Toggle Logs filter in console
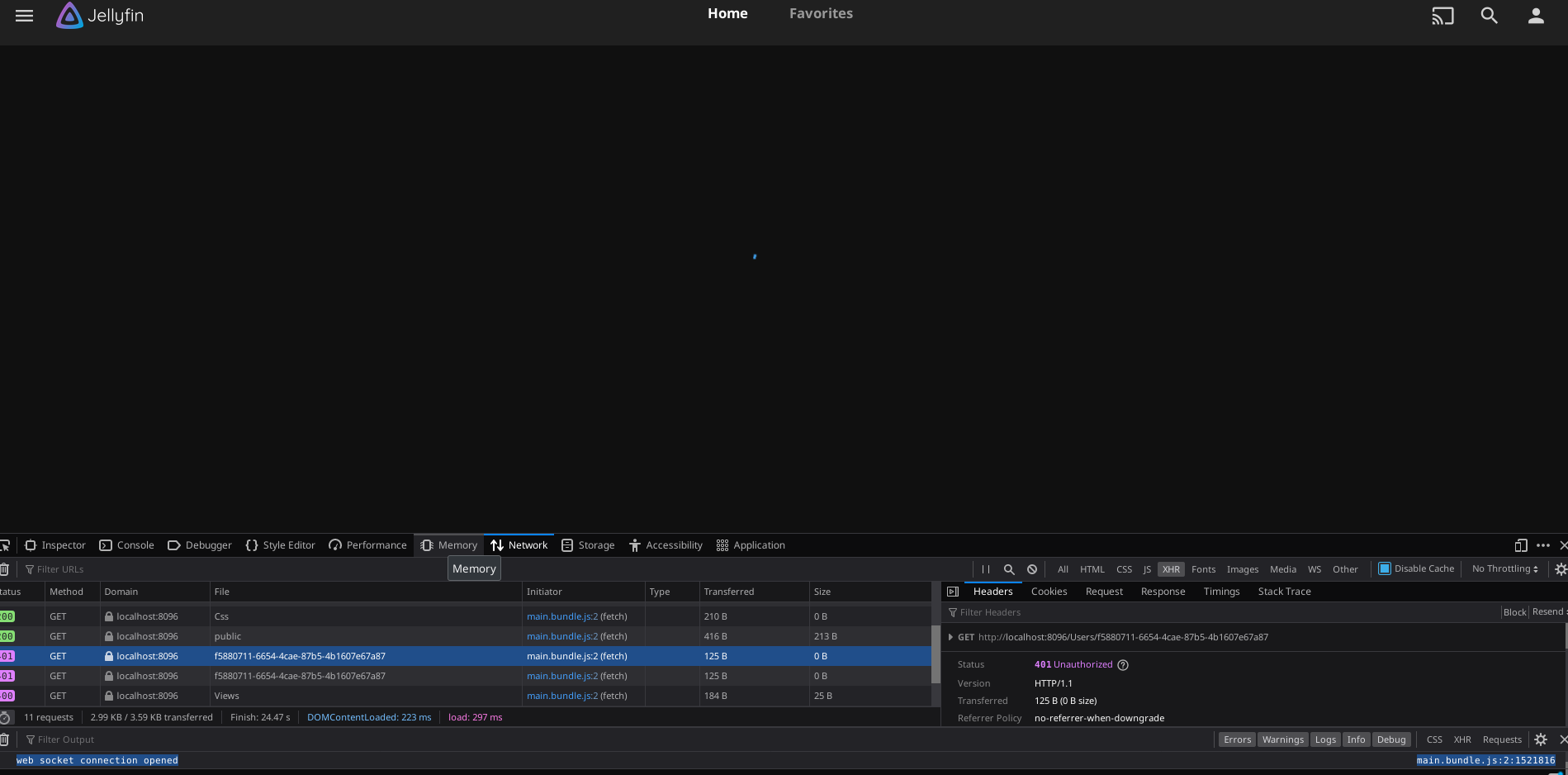 point(1325,739)
